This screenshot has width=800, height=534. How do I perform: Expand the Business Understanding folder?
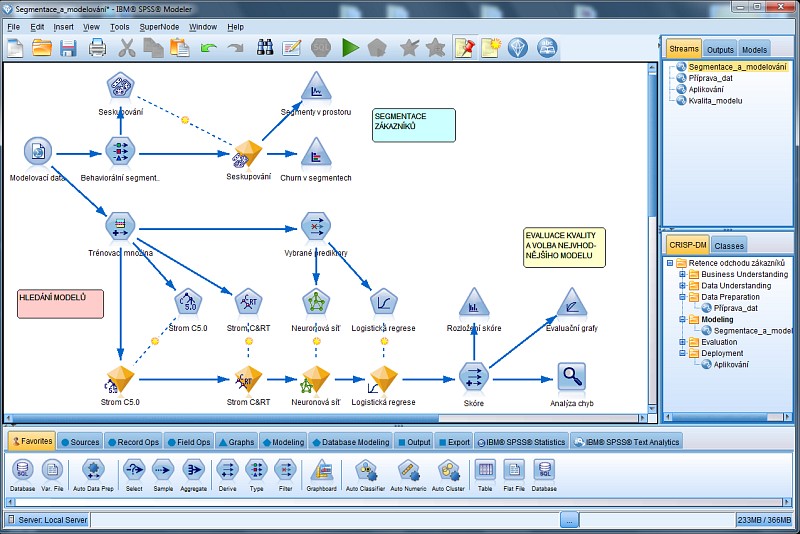[682, 274]
